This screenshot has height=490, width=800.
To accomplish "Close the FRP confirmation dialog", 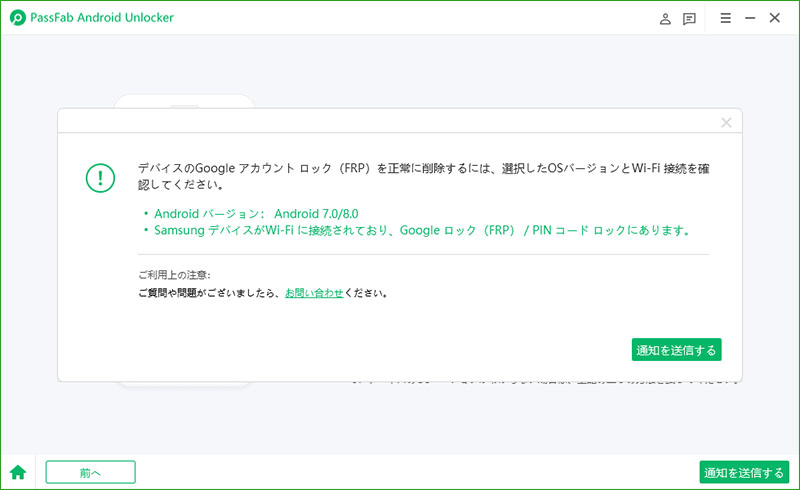I will click(x=727, y=122).
